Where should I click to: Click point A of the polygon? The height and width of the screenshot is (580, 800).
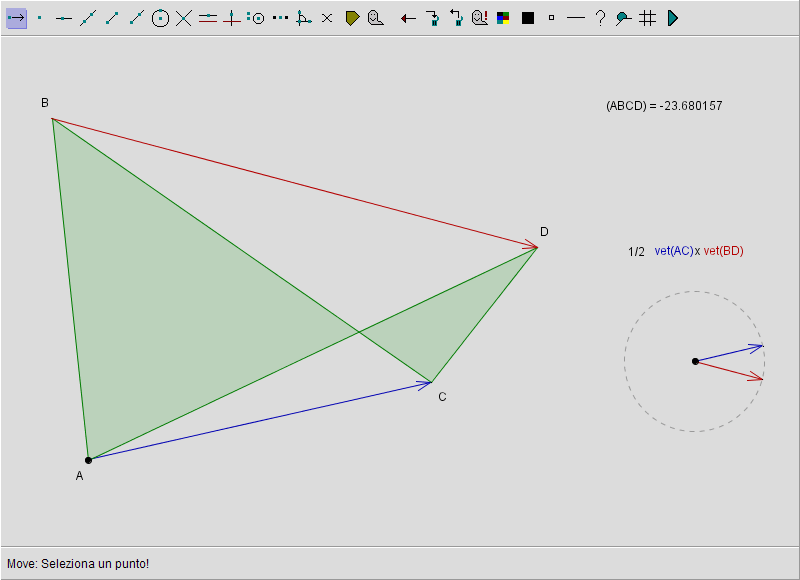point(88,460)
